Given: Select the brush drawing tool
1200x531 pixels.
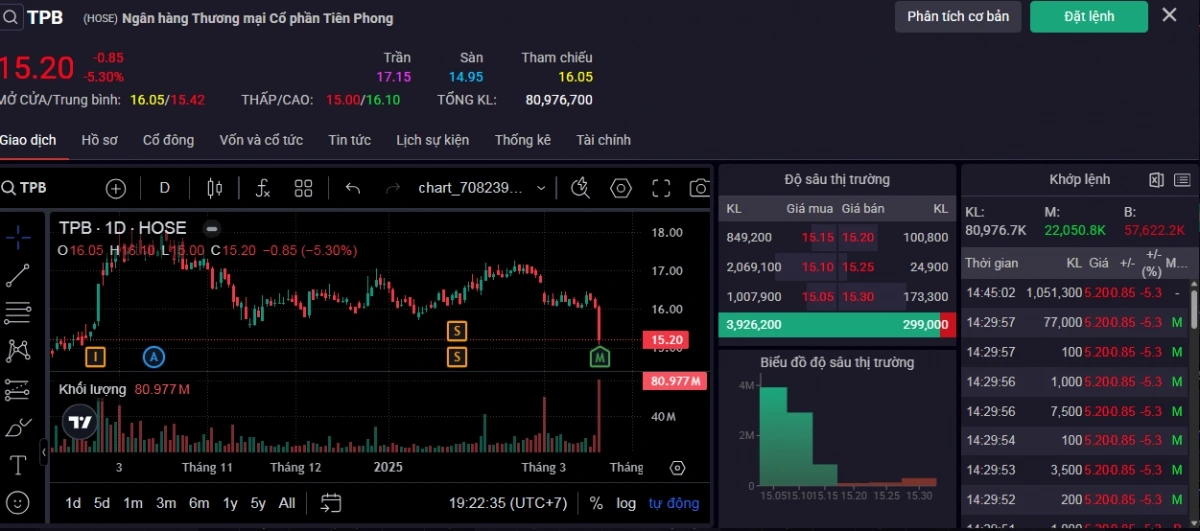Looking at the screenshot, I should point(18,428).
